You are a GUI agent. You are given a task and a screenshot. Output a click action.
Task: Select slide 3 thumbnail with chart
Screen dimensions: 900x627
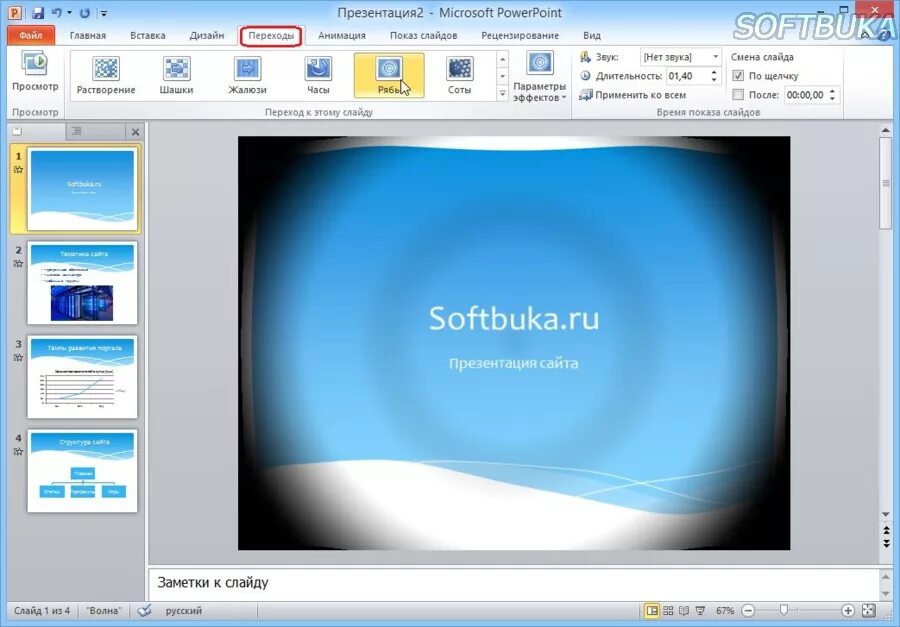(x=83, y=377)
